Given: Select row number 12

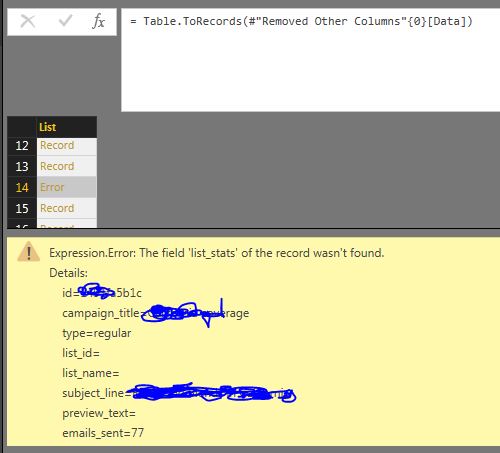Looking at the screenshot, I should pos(22,146).
